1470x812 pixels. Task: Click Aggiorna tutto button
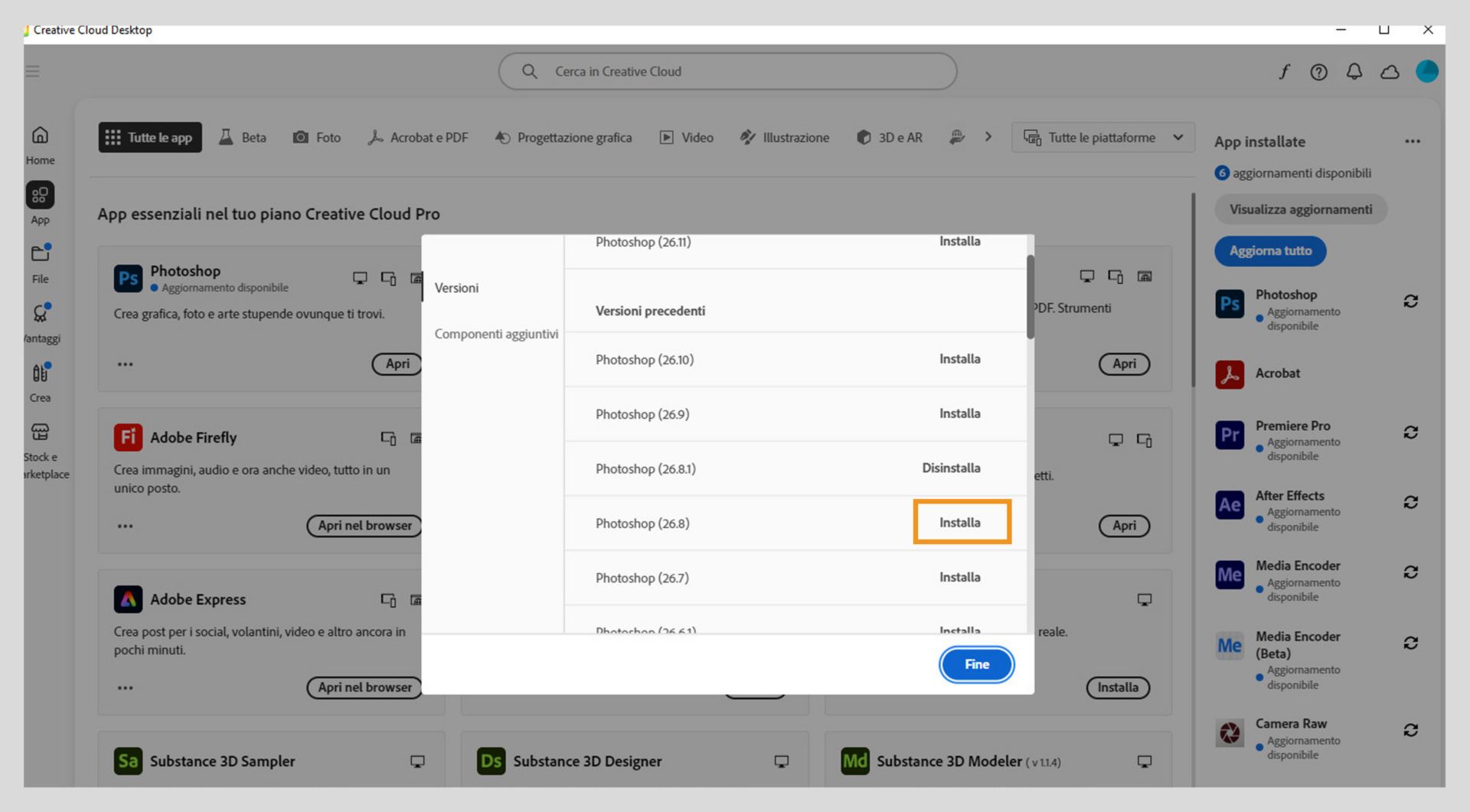point(1270,251)
